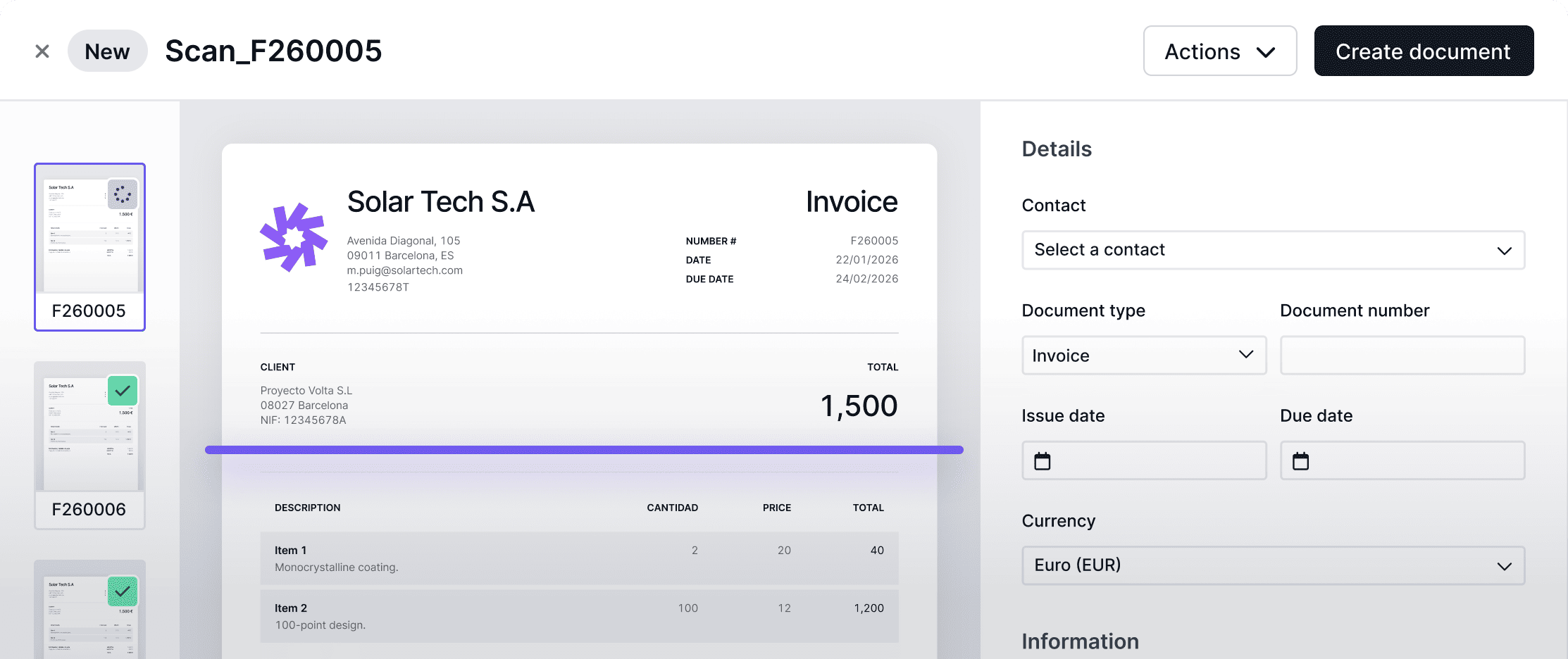This screenshot has width=1568, height=659.
Task: Click the Issue date calendar icon
Action: (x=1043, y=461)
